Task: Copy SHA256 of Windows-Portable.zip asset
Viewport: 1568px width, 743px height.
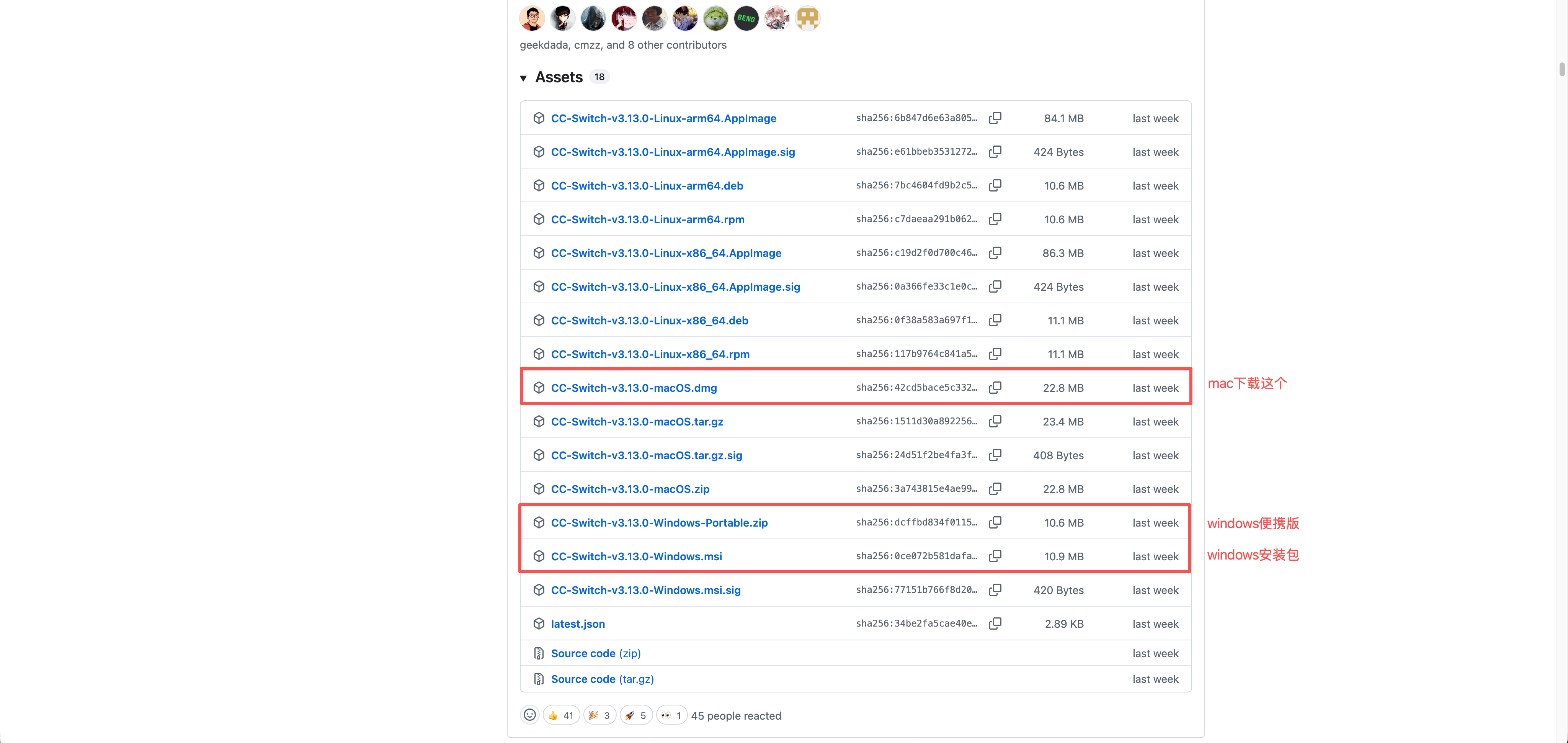Action: point(995,522)
